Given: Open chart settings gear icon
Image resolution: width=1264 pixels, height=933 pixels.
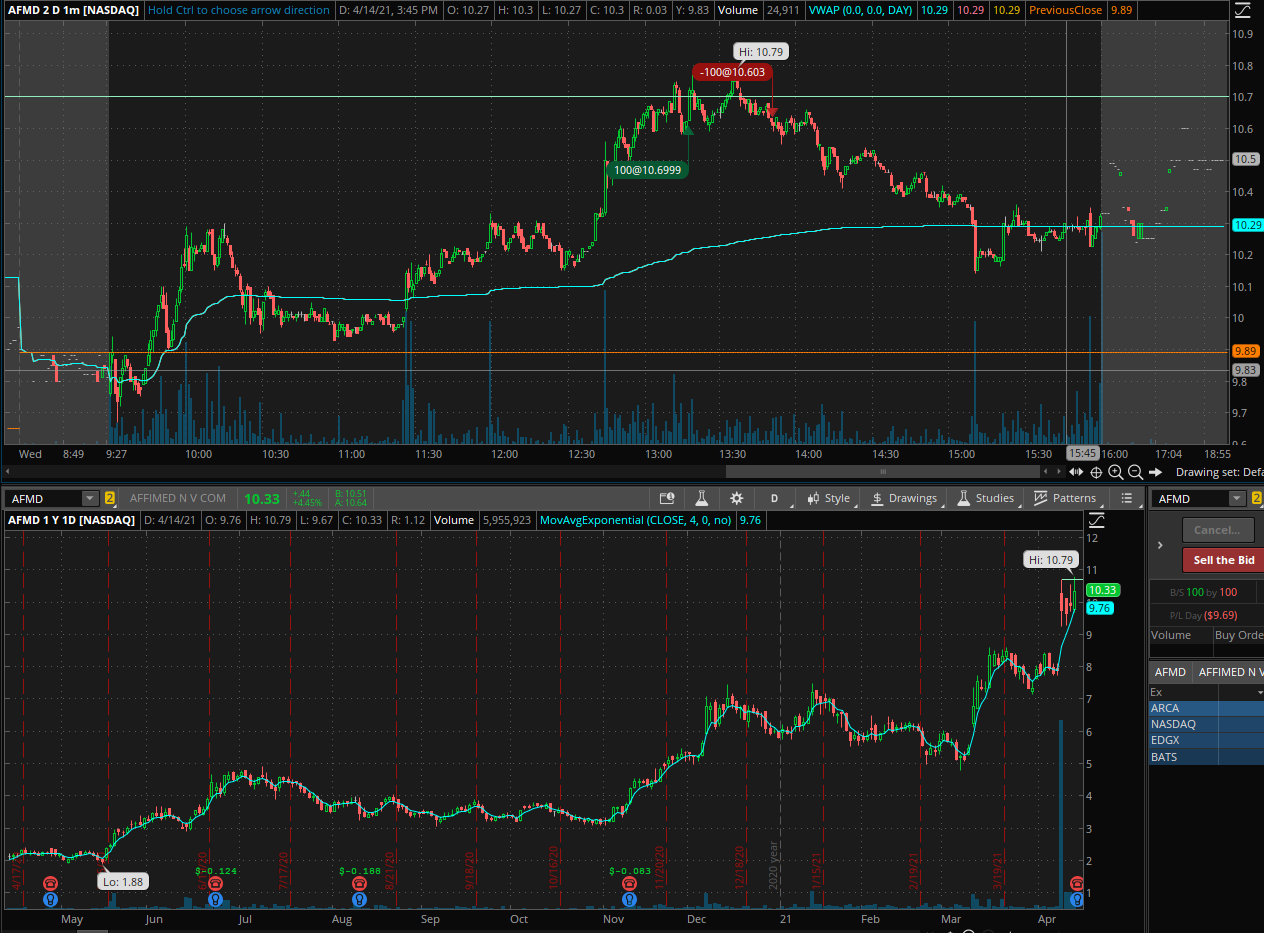Looking at the screenshot, I should tap(737, 498).
